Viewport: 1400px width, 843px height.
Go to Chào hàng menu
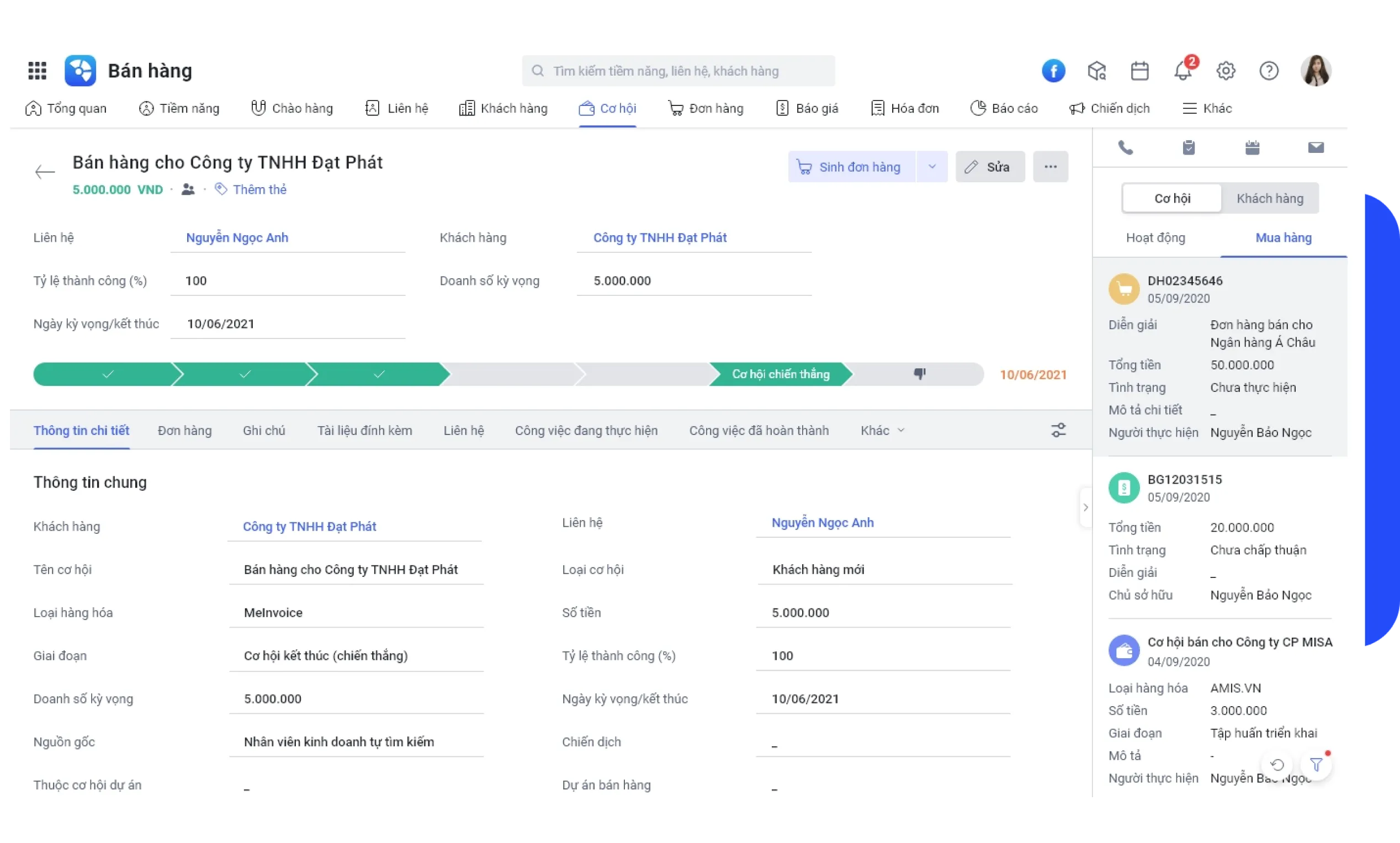tap(292, 109)
